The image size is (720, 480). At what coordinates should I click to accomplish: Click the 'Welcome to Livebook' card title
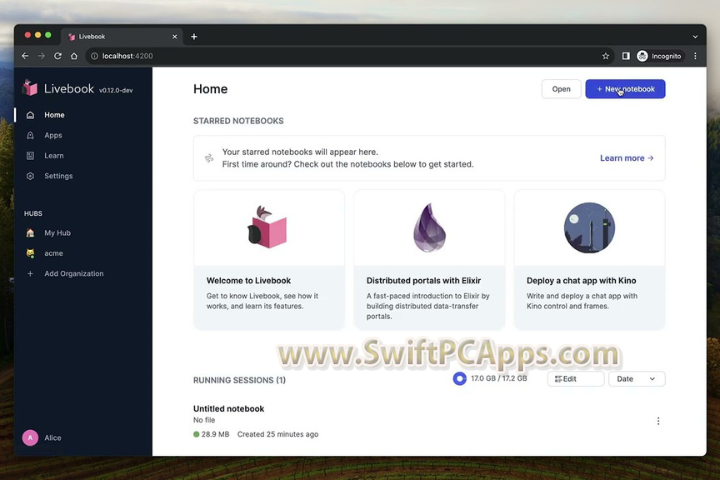(248, 281)
